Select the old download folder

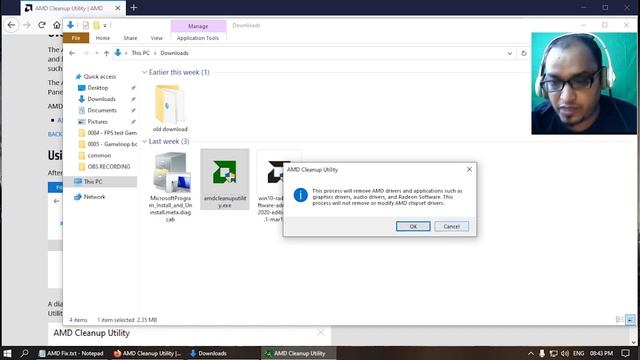pyautogui.click(x=170, y=108)
